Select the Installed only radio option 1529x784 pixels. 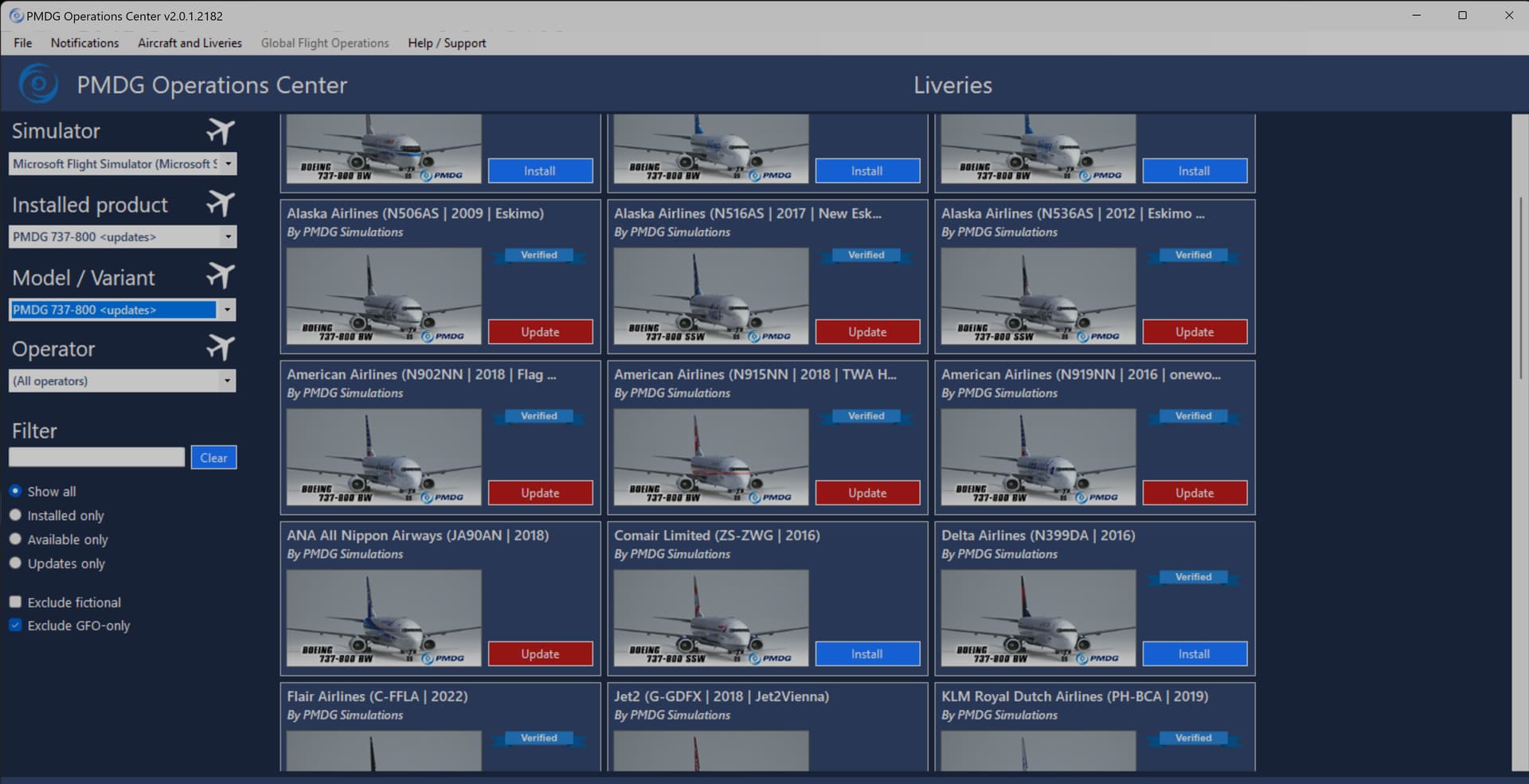[x=15, y=516]
